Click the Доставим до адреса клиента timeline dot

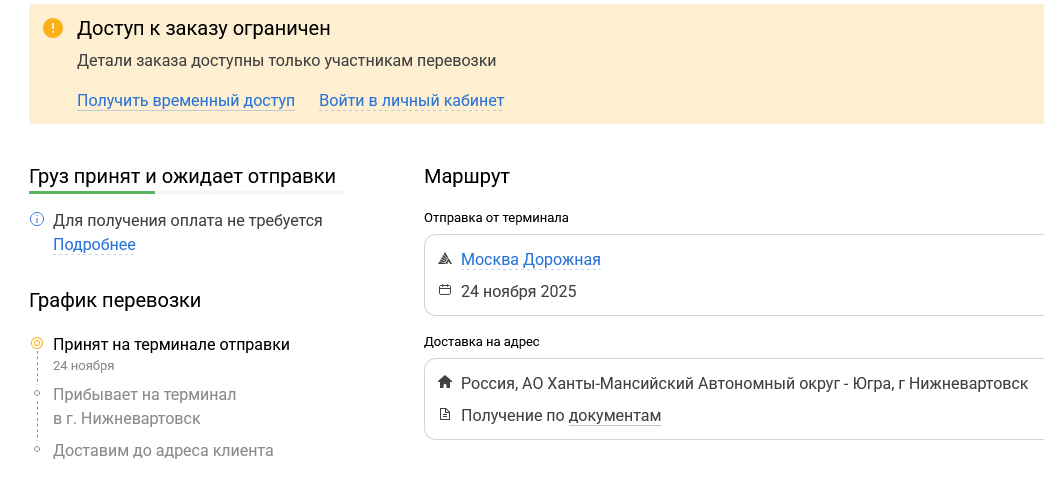(37, 450)
